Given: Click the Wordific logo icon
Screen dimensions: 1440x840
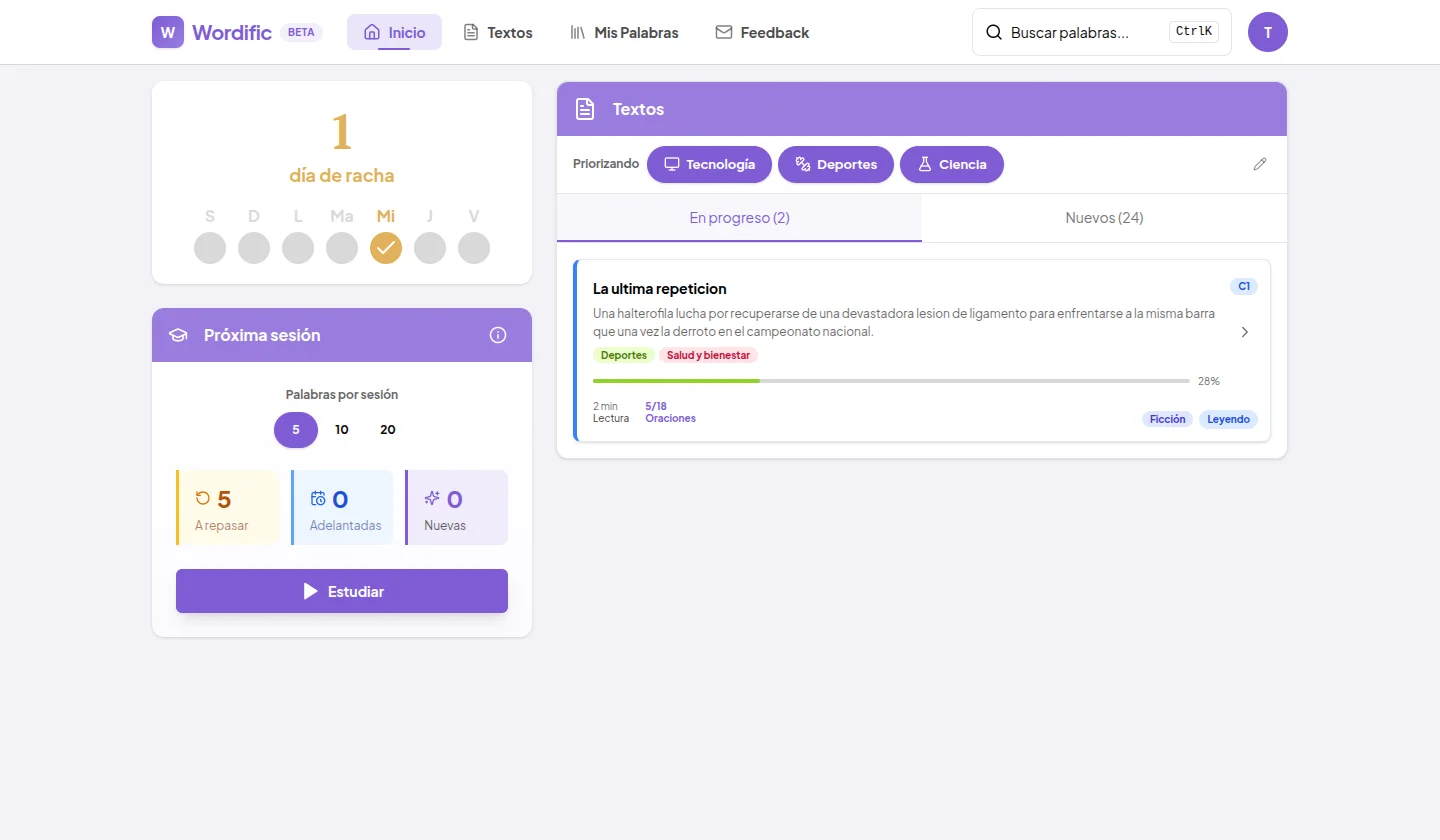Looking at the screenshot, I should click(x=167, y=31).
